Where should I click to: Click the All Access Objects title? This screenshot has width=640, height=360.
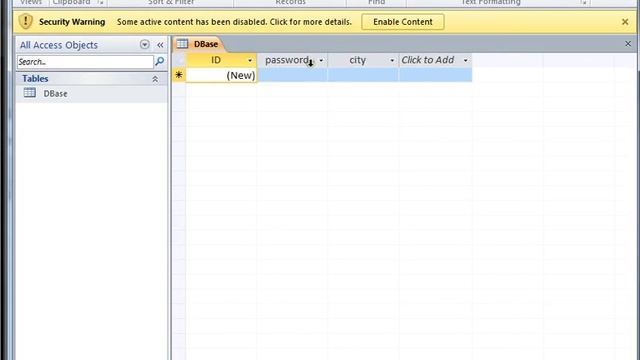point(59,45)
